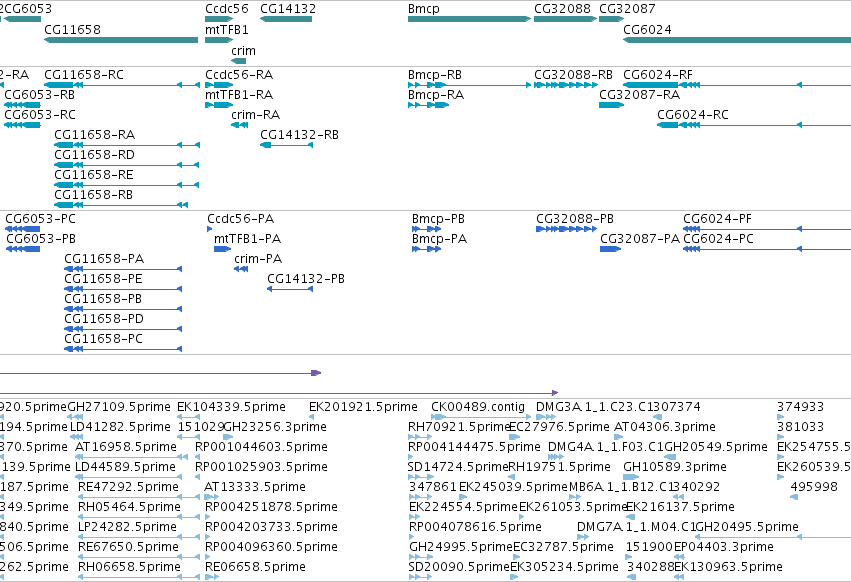Click transcript CG6024-RF
The height and width of the screenshot is (582, 851).
pos(658,74)
